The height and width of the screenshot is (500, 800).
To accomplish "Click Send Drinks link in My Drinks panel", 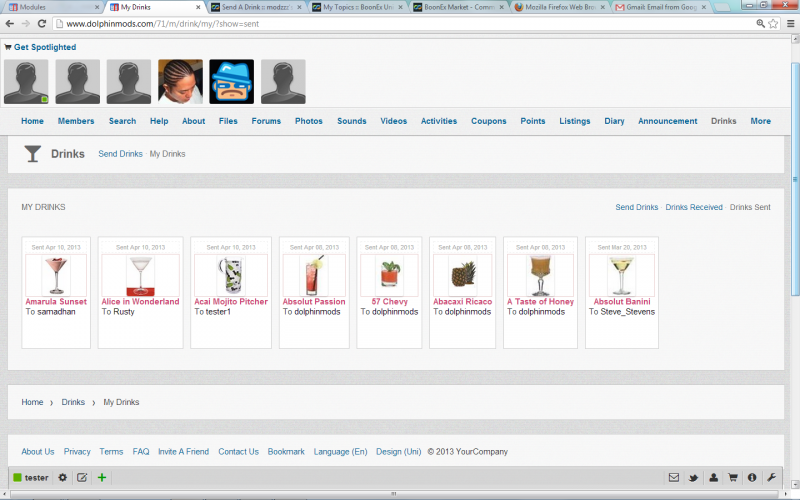I will click(x=637, y=207).
